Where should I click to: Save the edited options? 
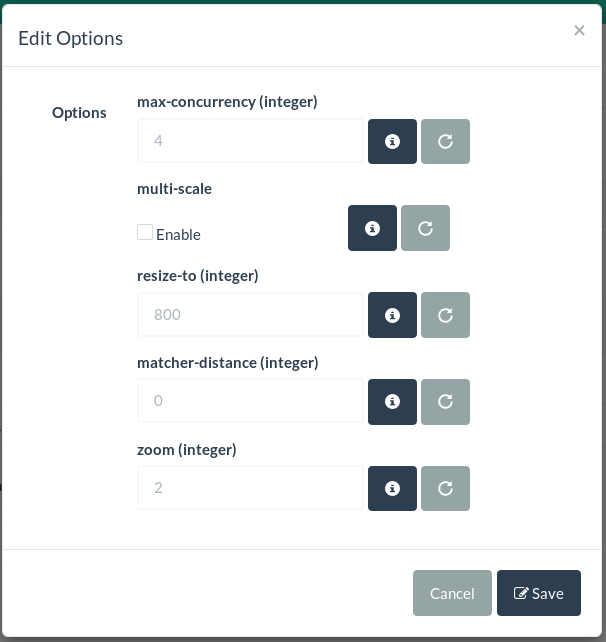(539, 593)
